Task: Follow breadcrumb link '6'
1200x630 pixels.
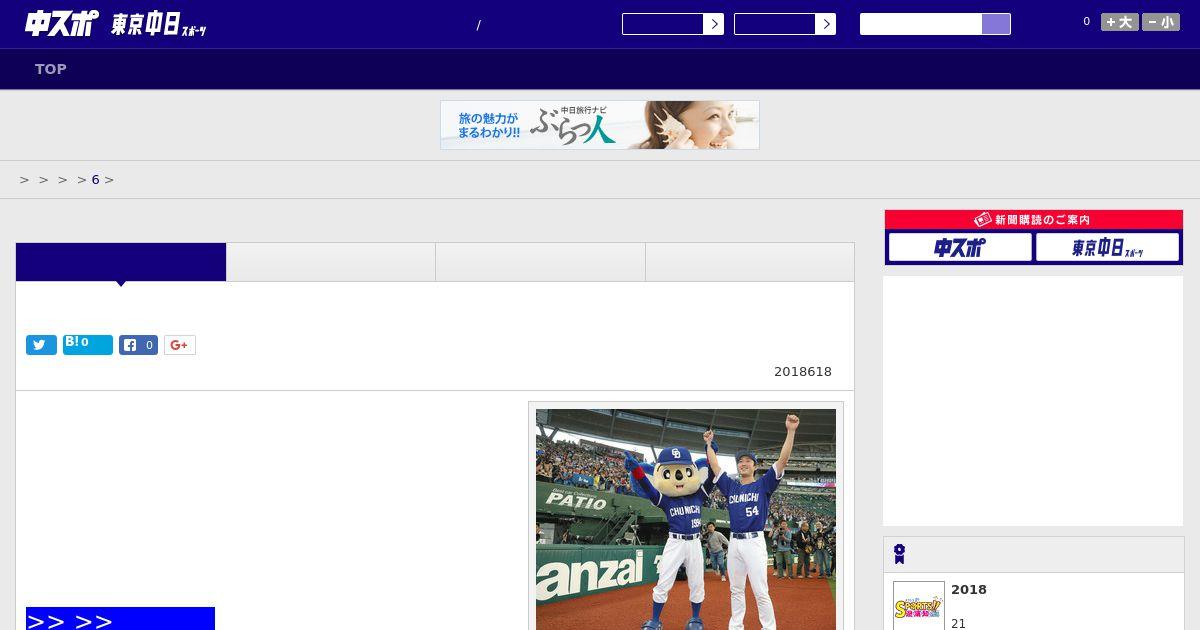Action: (x=95, y=180)
